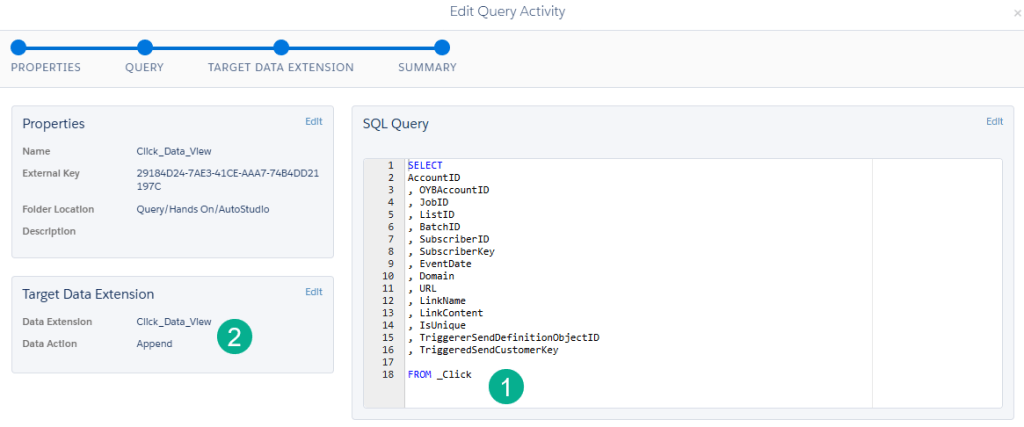Switch to the QUERY step label

pyautogui.click(x=144, y=68)
